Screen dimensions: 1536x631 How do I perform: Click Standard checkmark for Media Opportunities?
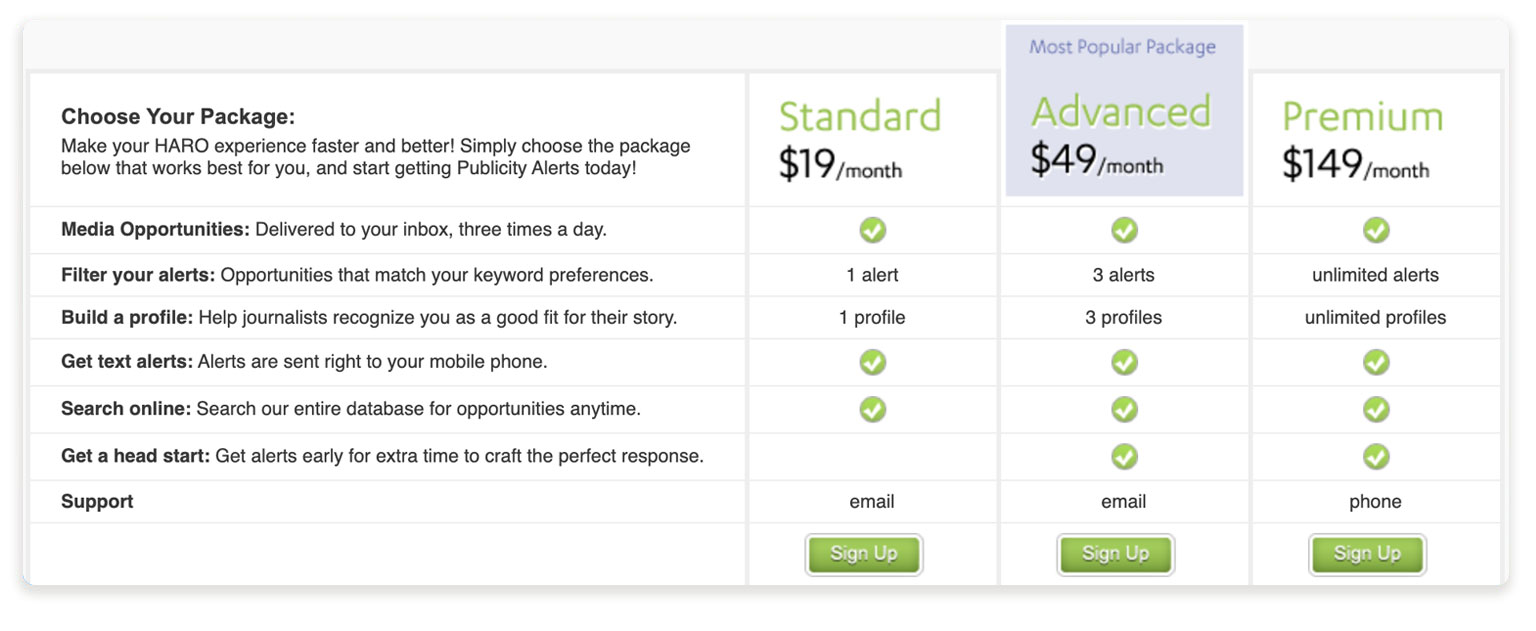(873, 230)
